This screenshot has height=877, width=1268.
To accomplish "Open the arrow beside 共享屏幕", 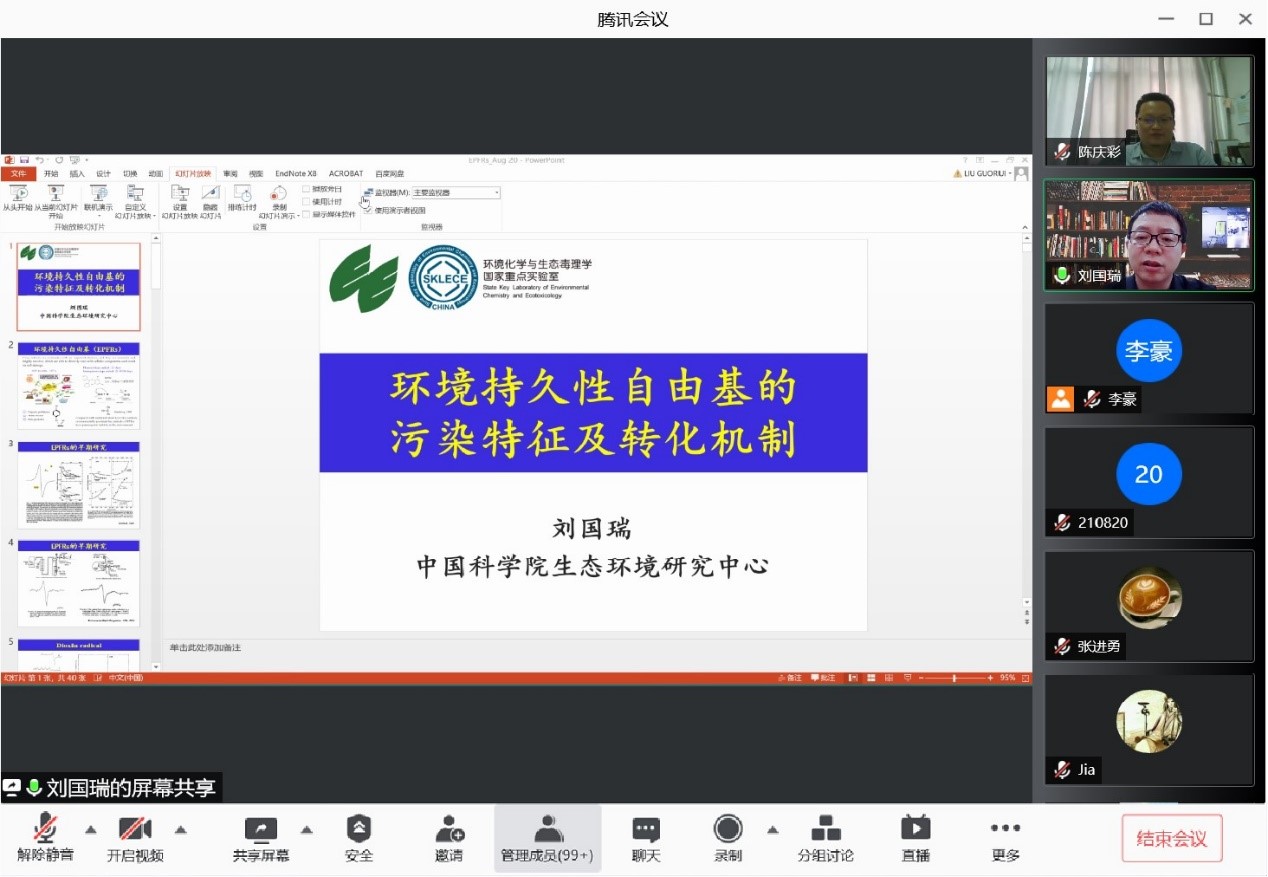I will [307, 829].
